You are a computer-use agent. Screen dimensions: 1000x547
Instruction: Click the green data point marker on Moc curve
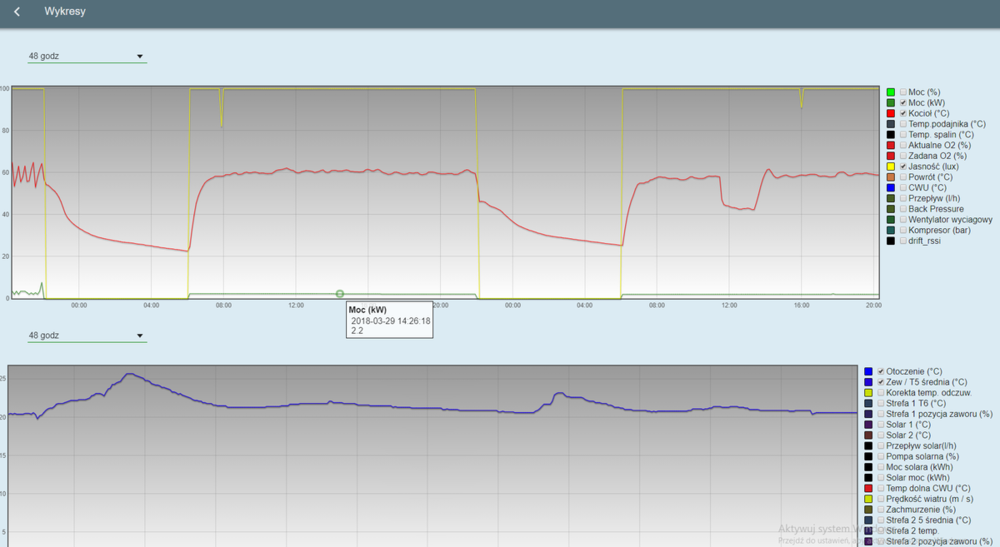click(x=340, y=294)
